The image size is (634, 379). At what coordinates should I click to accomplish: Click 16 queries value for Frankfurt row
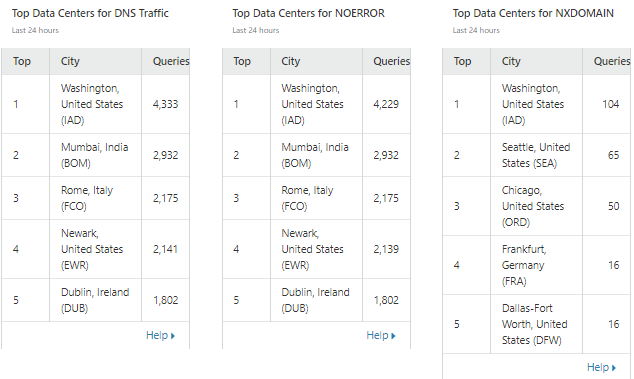pos(613,265)
